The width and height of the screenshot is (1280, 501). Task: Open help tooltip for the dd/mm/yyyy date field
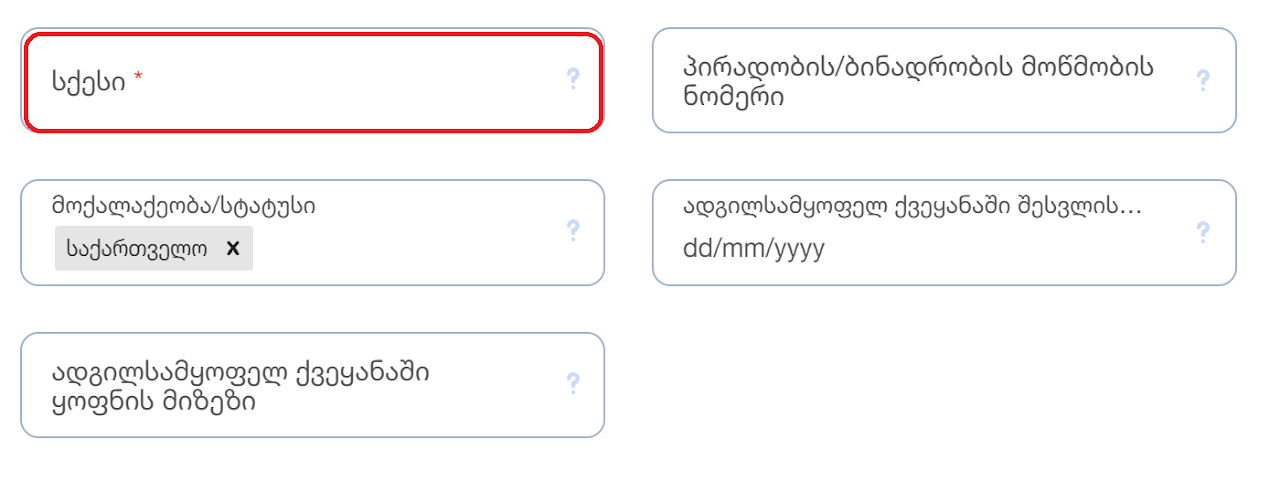coord(1203,232)
